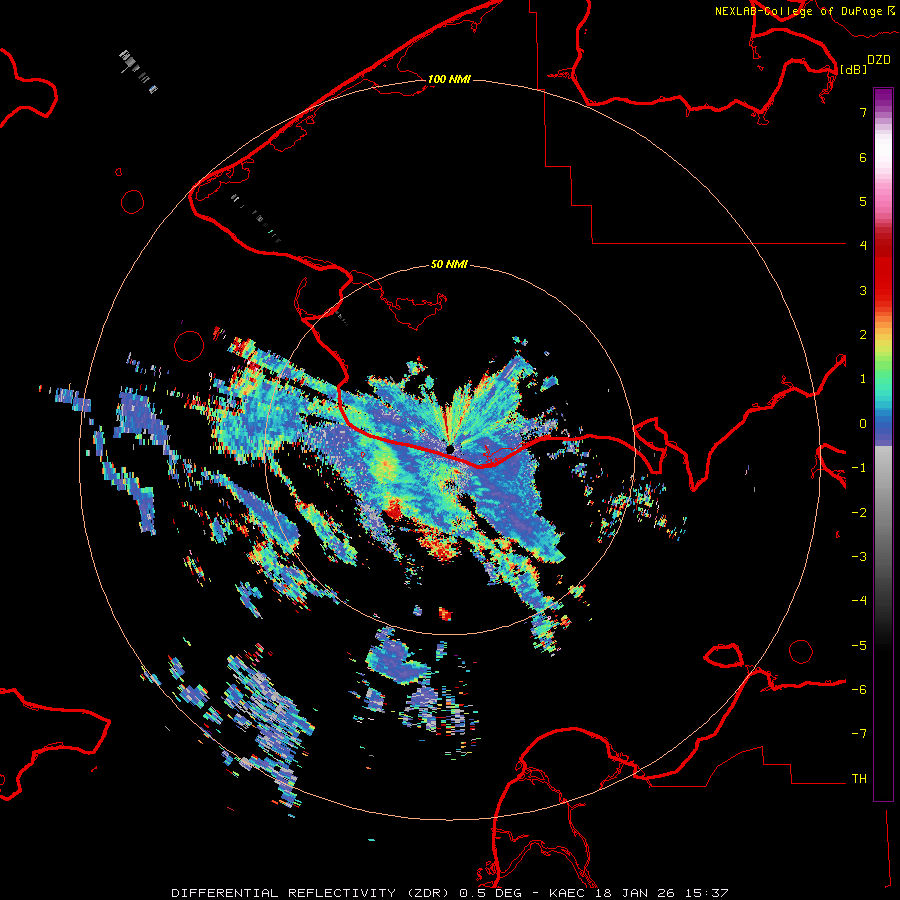Click the -2 value on the color scale
The image size is (900, 900).
[x=859, y=512]
